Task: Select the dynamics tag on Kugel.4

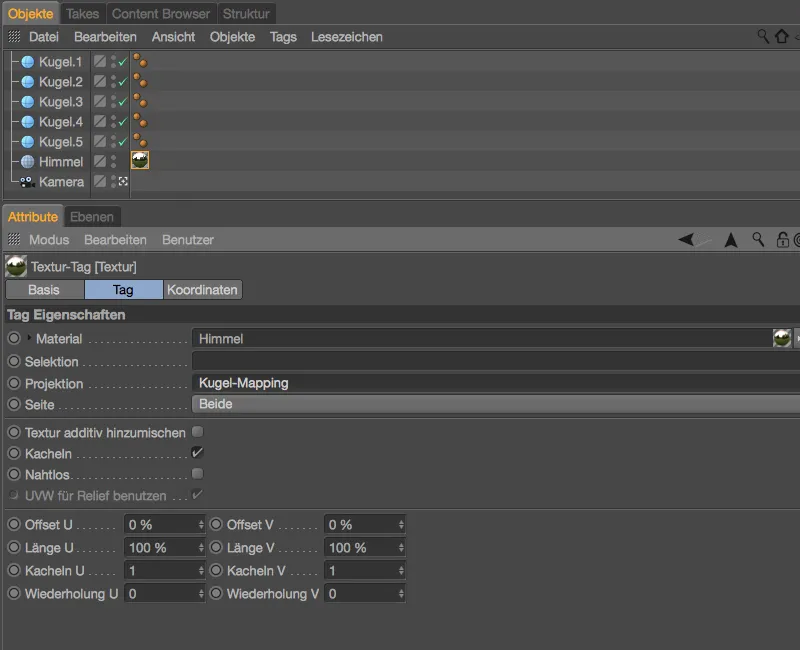Action: [140, 120]
